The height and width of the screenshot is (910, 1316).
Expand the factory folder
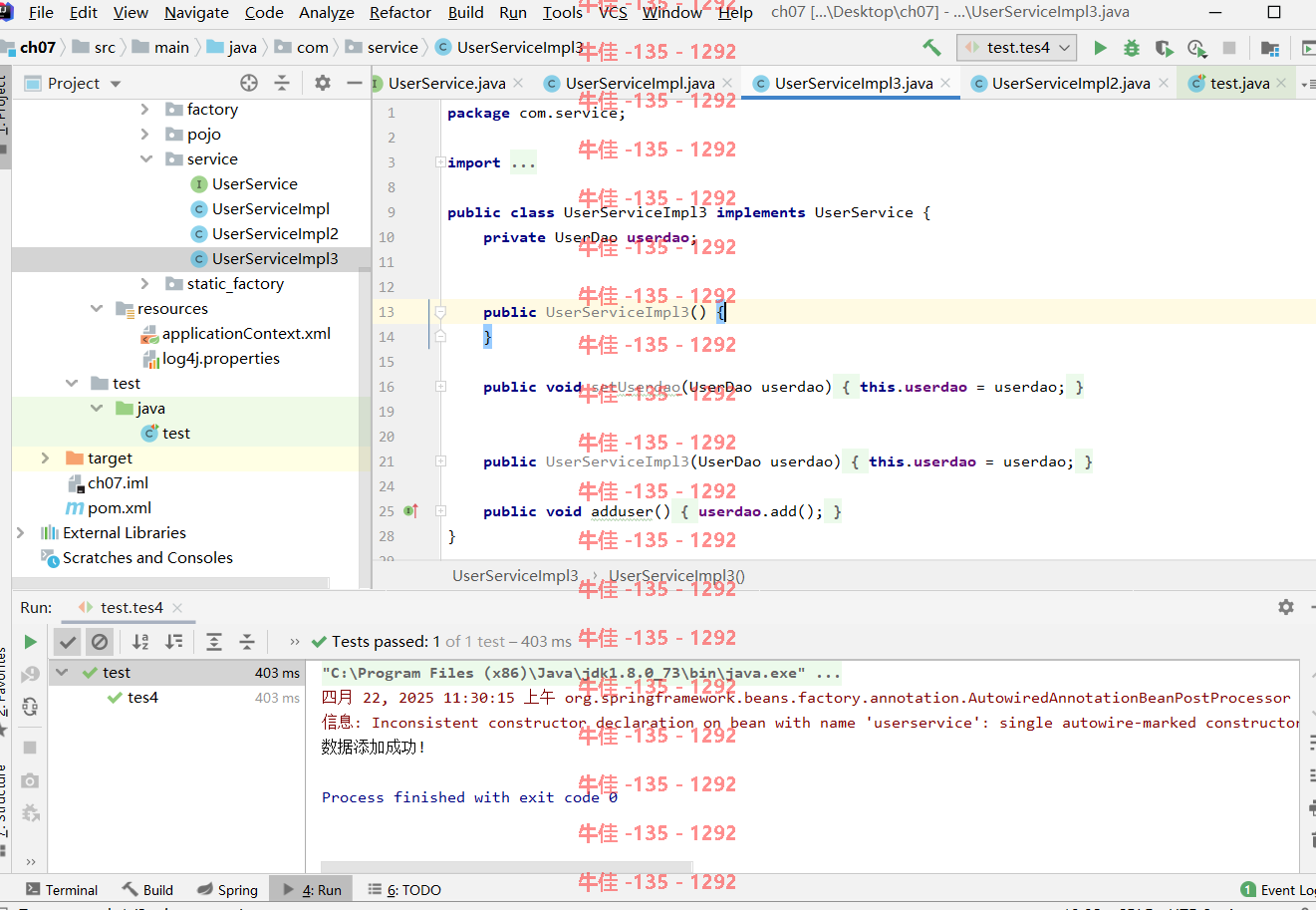pos(144,109)
